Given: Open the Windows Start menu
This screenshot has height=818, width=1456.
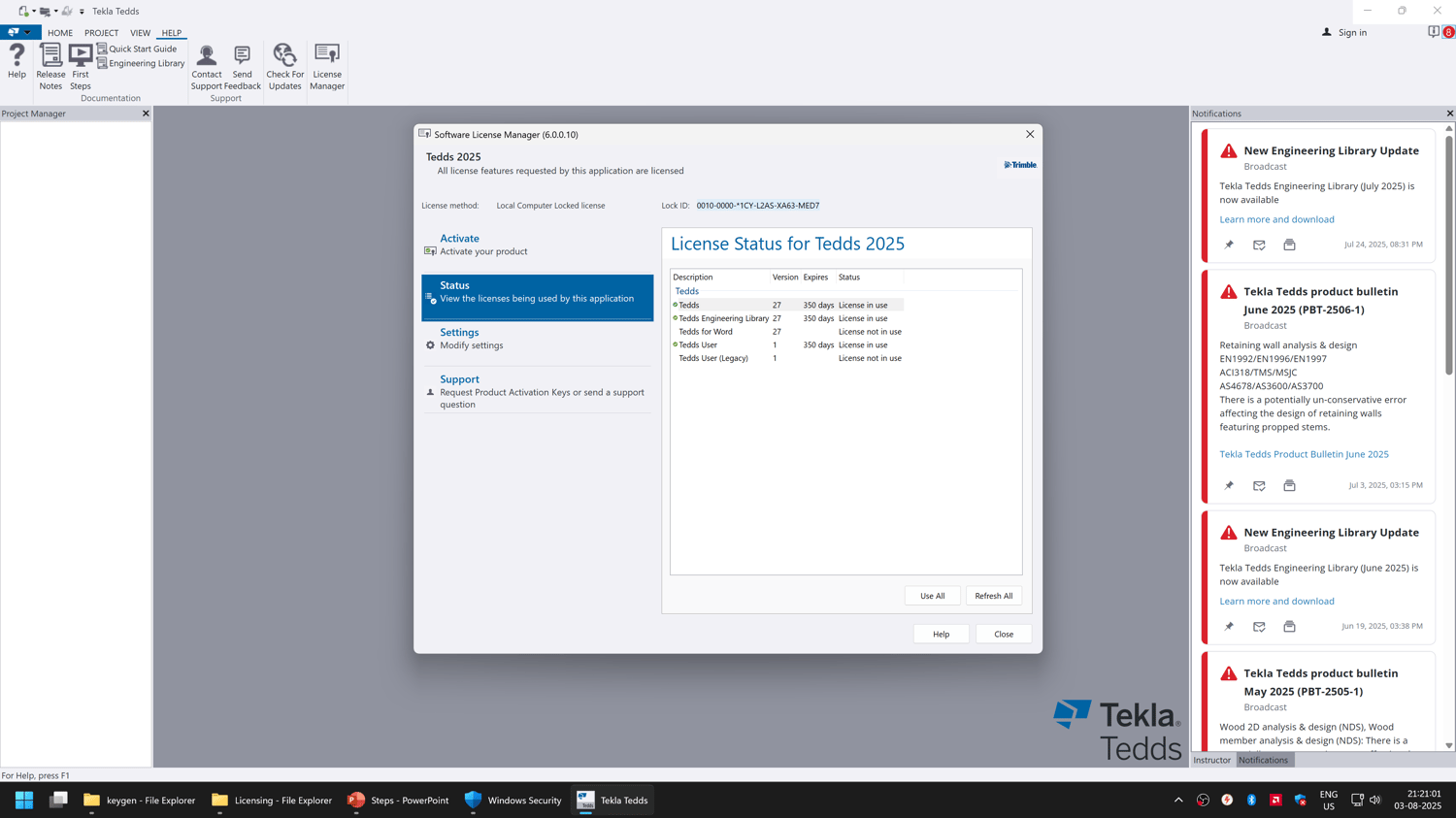Looking at the screenshot, I should click(24, 801).
